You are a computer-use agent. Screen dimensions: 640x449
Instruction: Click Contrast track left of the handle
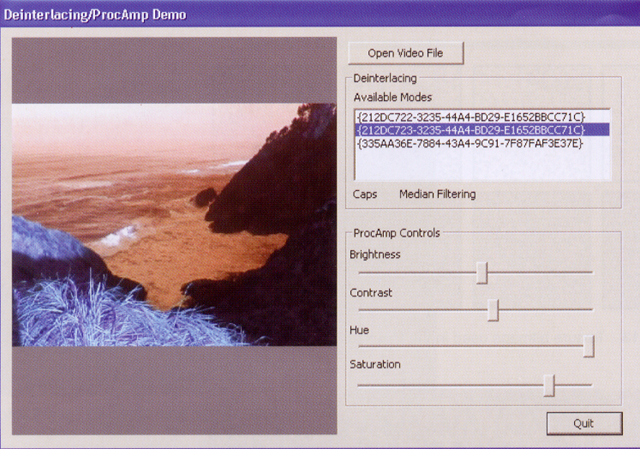[x=420, y=310]
